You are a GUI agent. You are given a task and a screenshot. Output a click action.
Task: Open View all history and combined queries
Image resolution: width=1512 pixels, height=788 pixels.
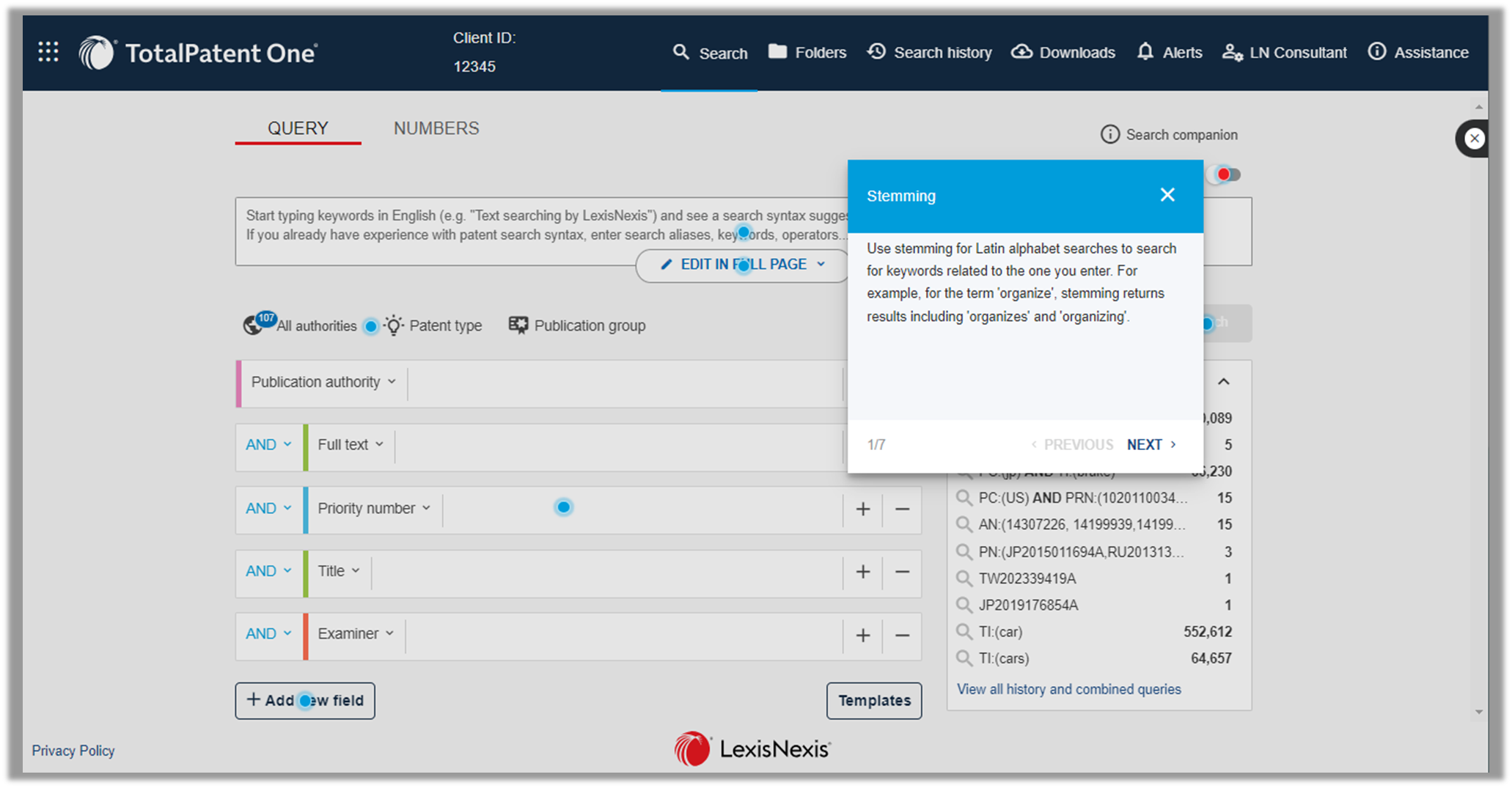(1068, 689)
